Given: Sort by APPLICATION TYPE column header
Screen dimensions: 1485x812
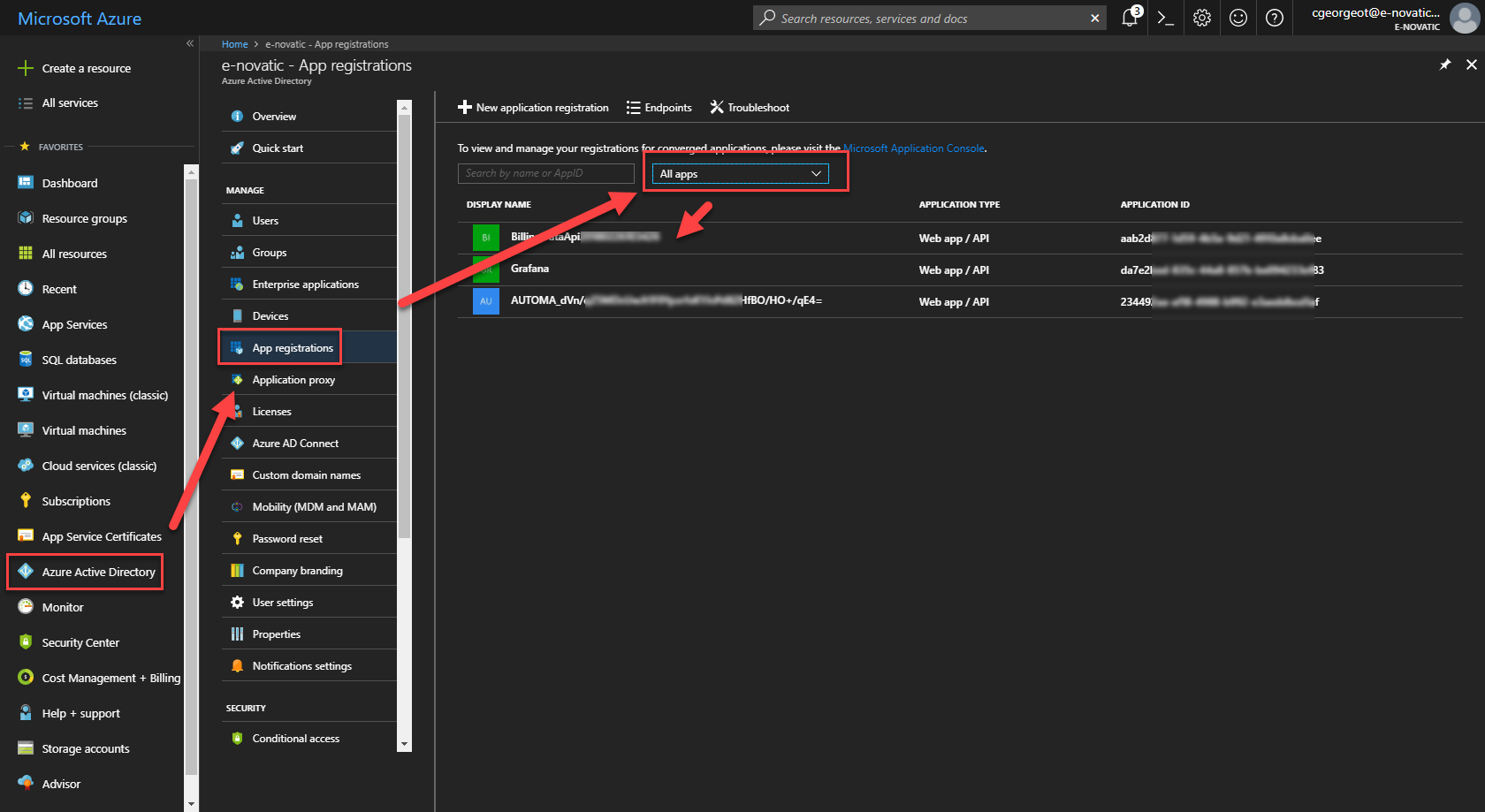Looking at the screenshot, I should point(959,205).
